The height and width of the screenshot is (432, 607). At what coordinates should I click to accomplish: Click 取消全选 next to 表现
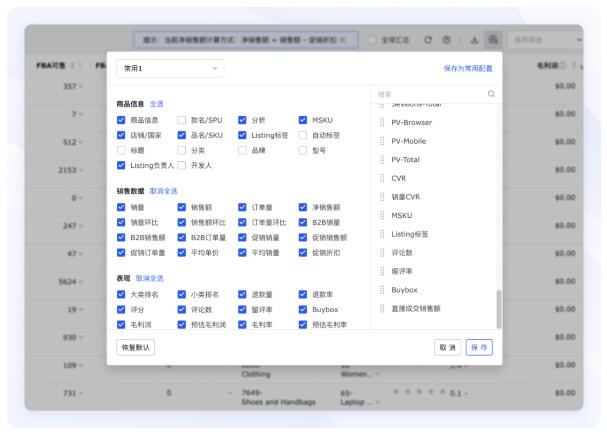click(x=149, y=278)
